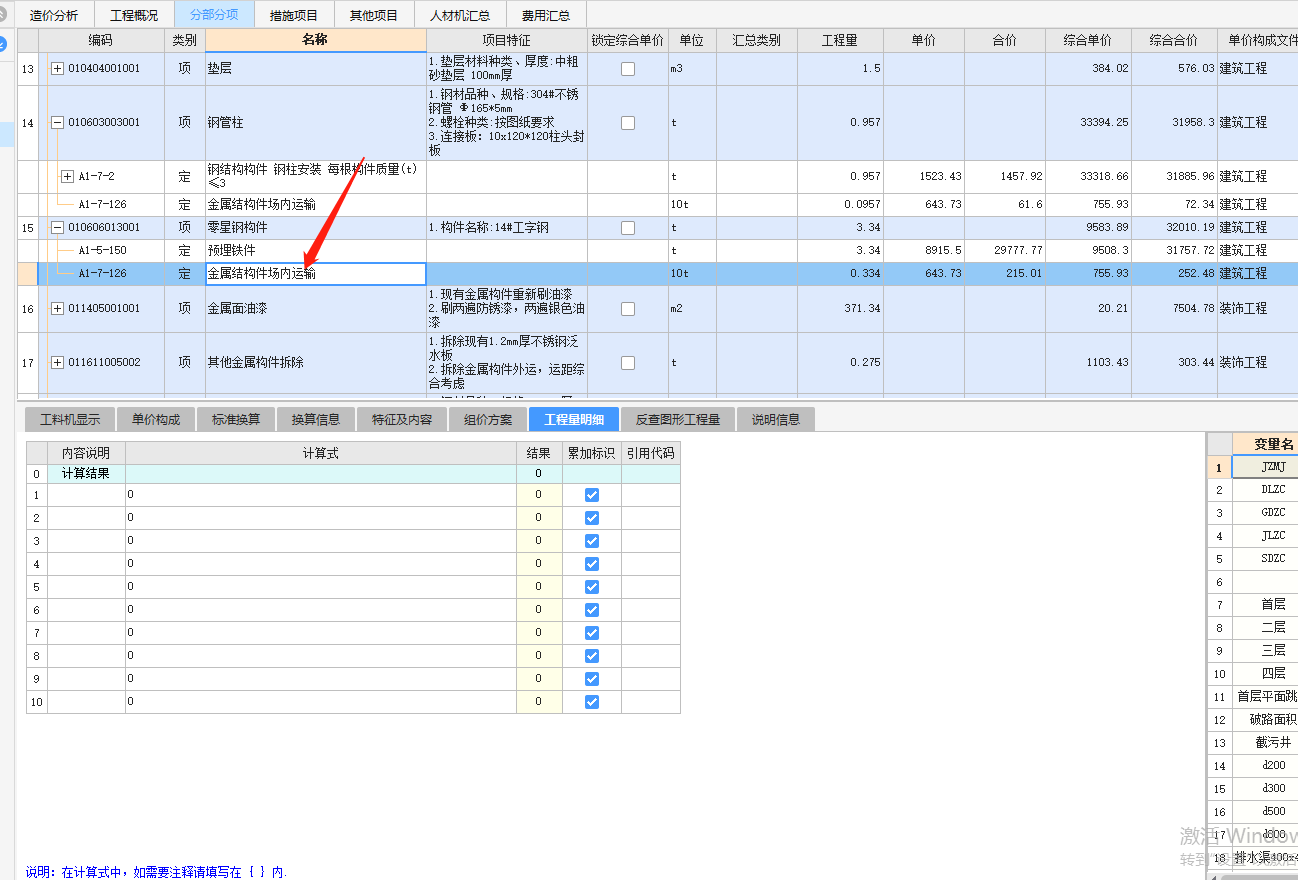Switch to 标准换算 tab
Viewport: 1298px width, 880px height.
(236, 420)
